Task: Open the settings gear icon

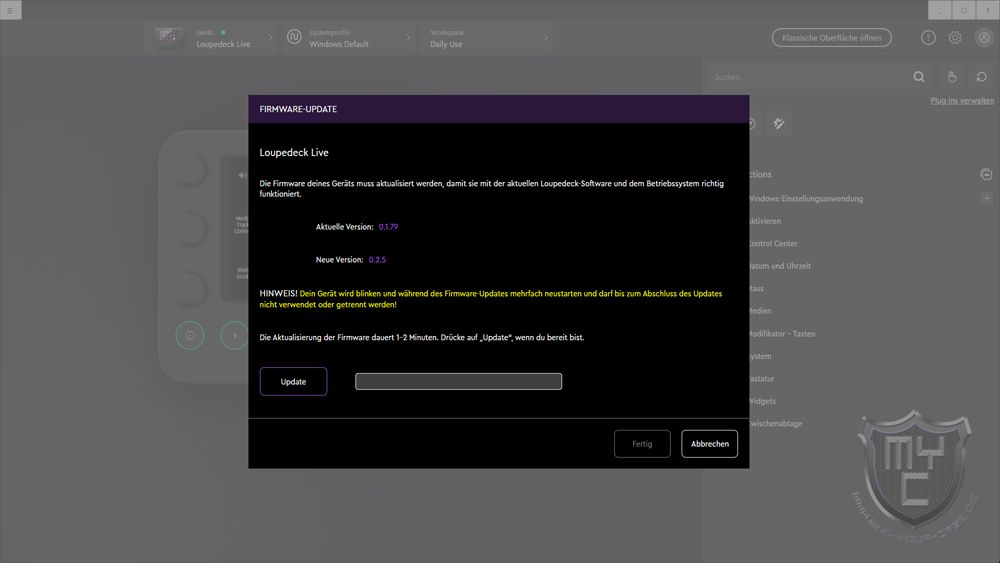Action: pyautogui.click(x=955, y=38)
